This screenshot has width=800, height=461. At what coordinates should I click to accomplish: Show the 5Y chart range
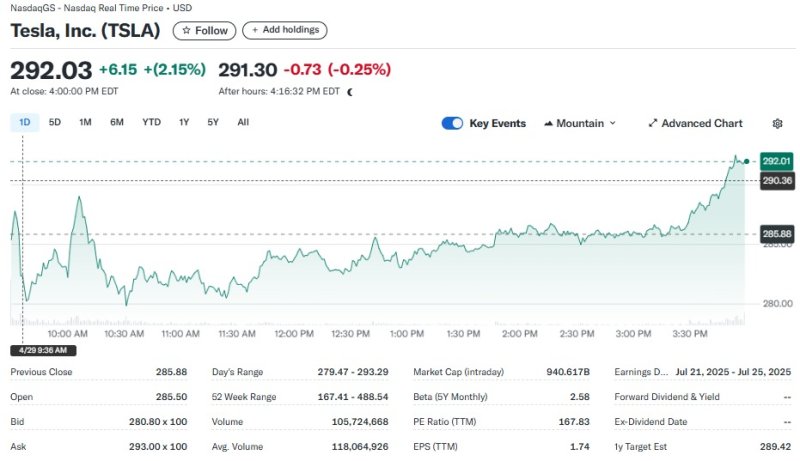[x=213, y=122]
